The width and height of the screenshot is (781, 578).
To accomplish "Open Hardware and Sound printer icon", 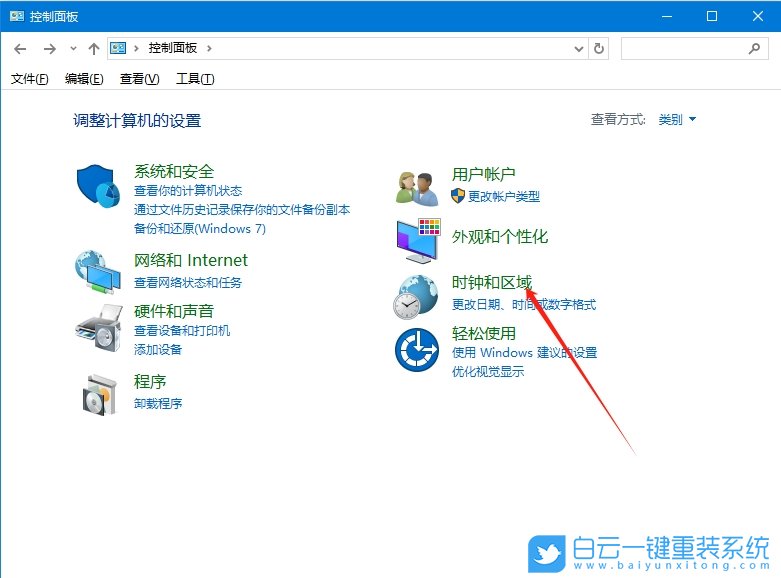I will point(99,329).
